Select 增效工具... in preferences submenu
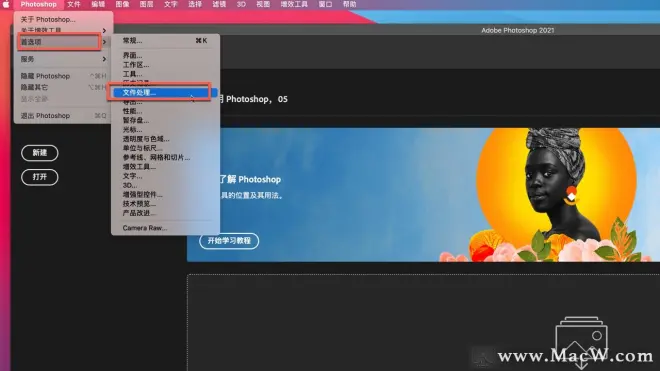Viewport: 660px width, 371px height. (x=165, y=166)
